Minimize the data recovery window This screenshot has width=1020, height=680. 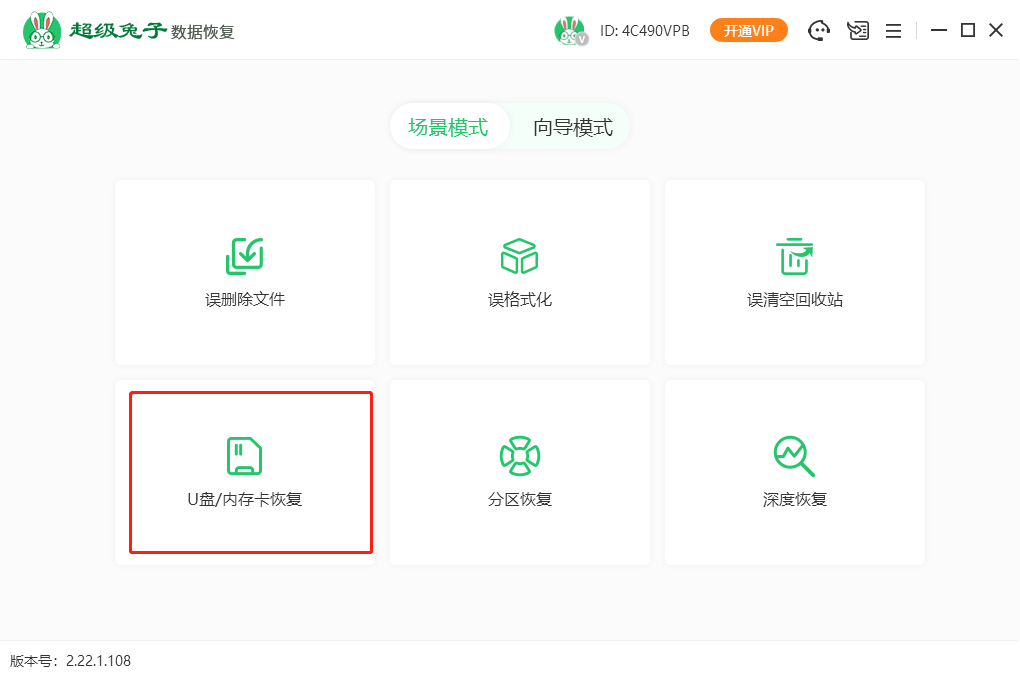[938, 31]
